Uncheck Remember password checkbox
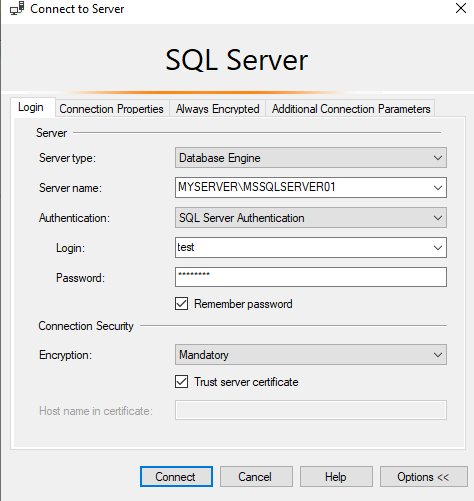The image size is (474, 501). pyautogui.click(x=181, y=304)
